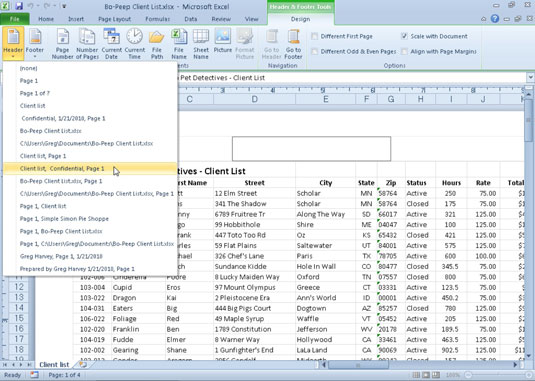Switch to the Page Layout tab
Screen dimensions: 535x381
115,19
